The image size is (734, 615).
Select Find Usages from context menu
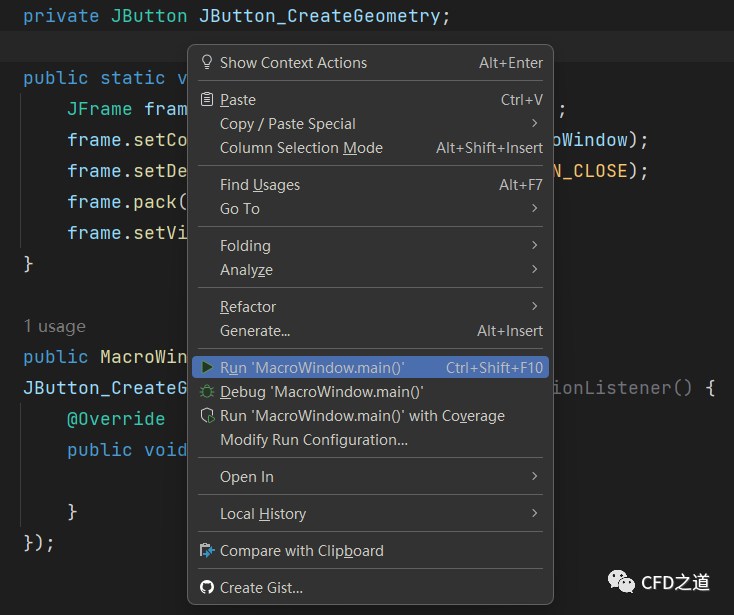click(260, 185)
